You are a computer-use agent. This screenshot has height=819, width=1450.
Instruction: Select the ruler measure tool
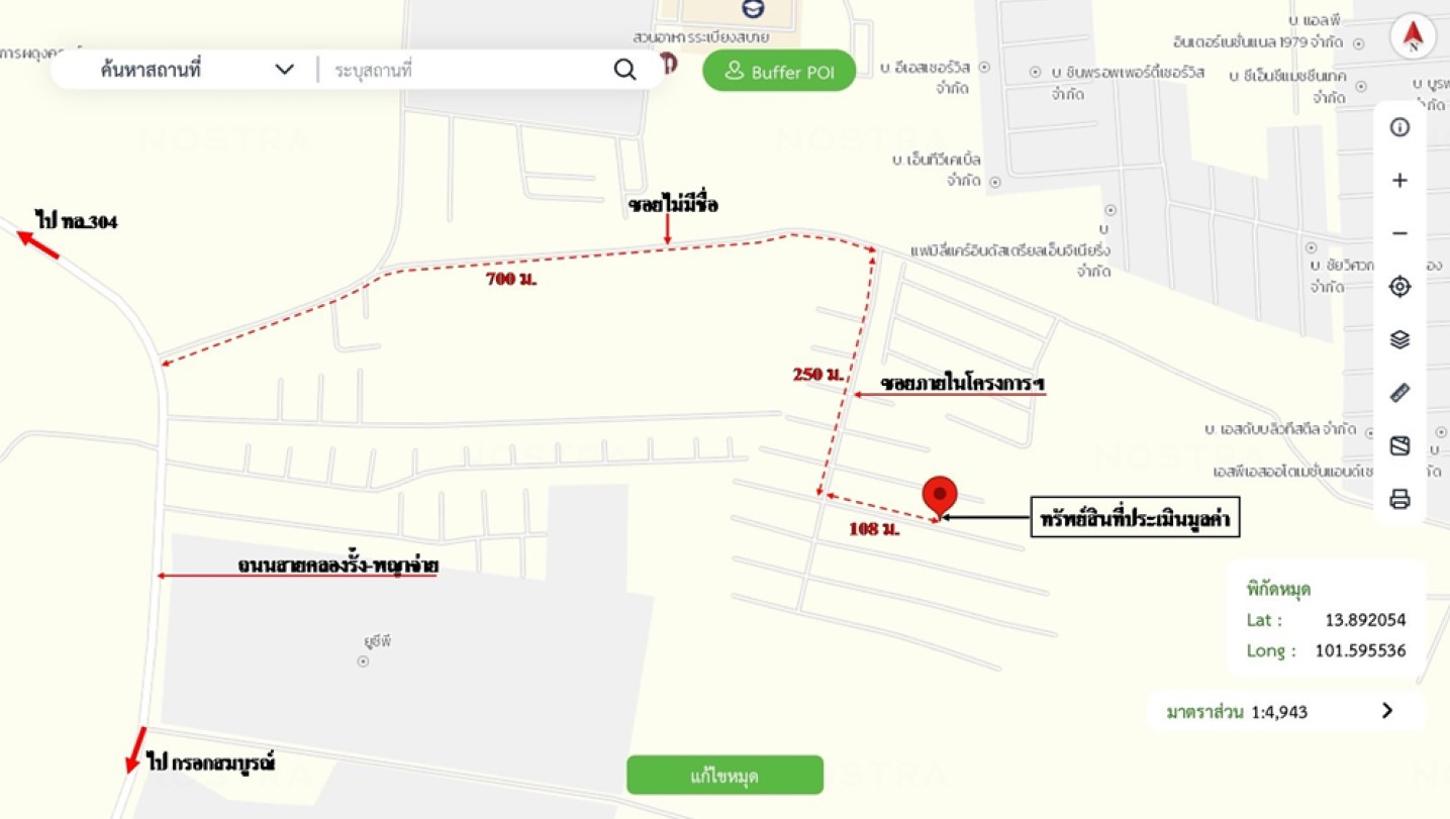point(1400,393)
